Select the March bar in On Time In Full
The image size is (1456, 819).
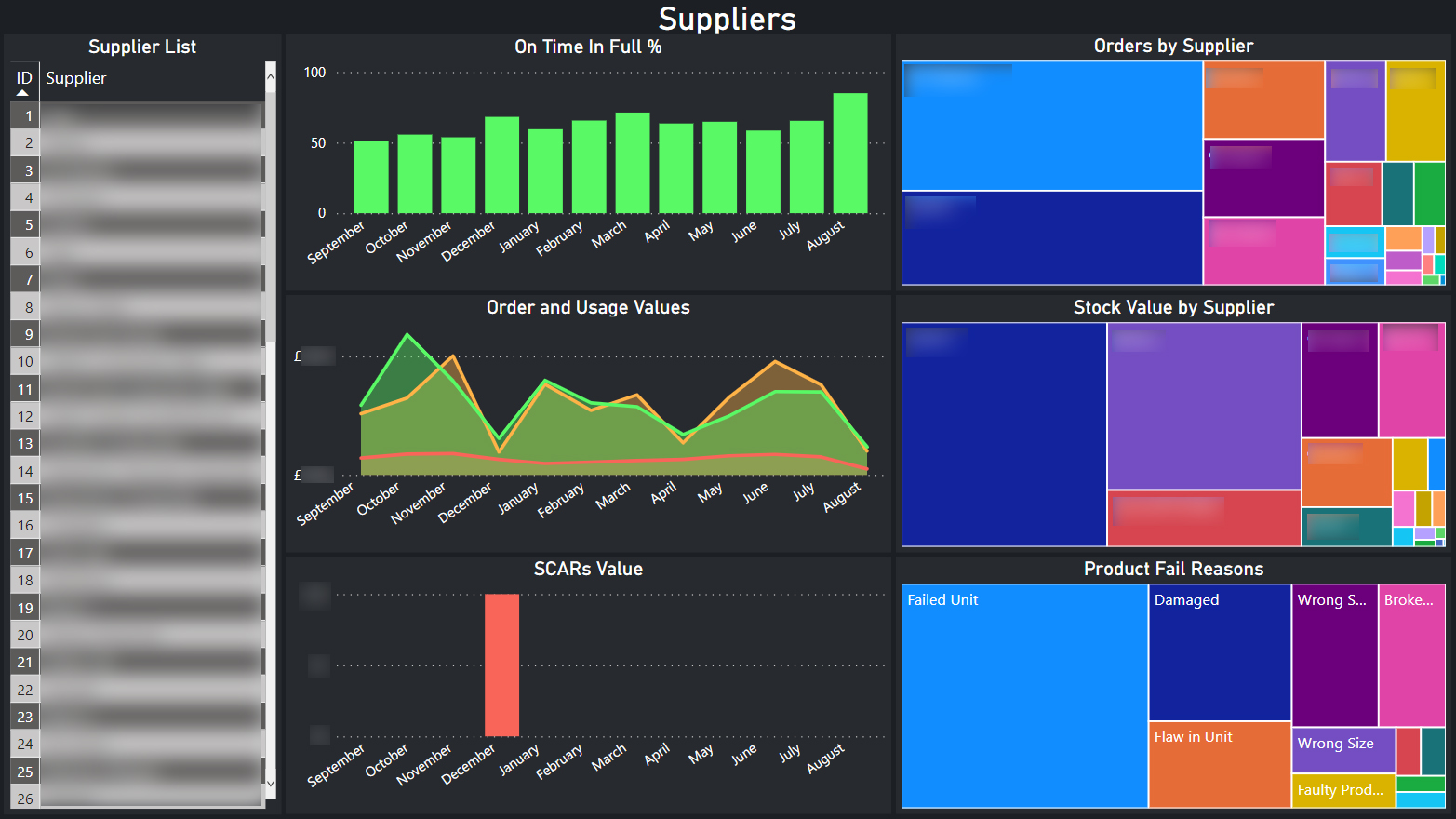(x=633, y=163)
